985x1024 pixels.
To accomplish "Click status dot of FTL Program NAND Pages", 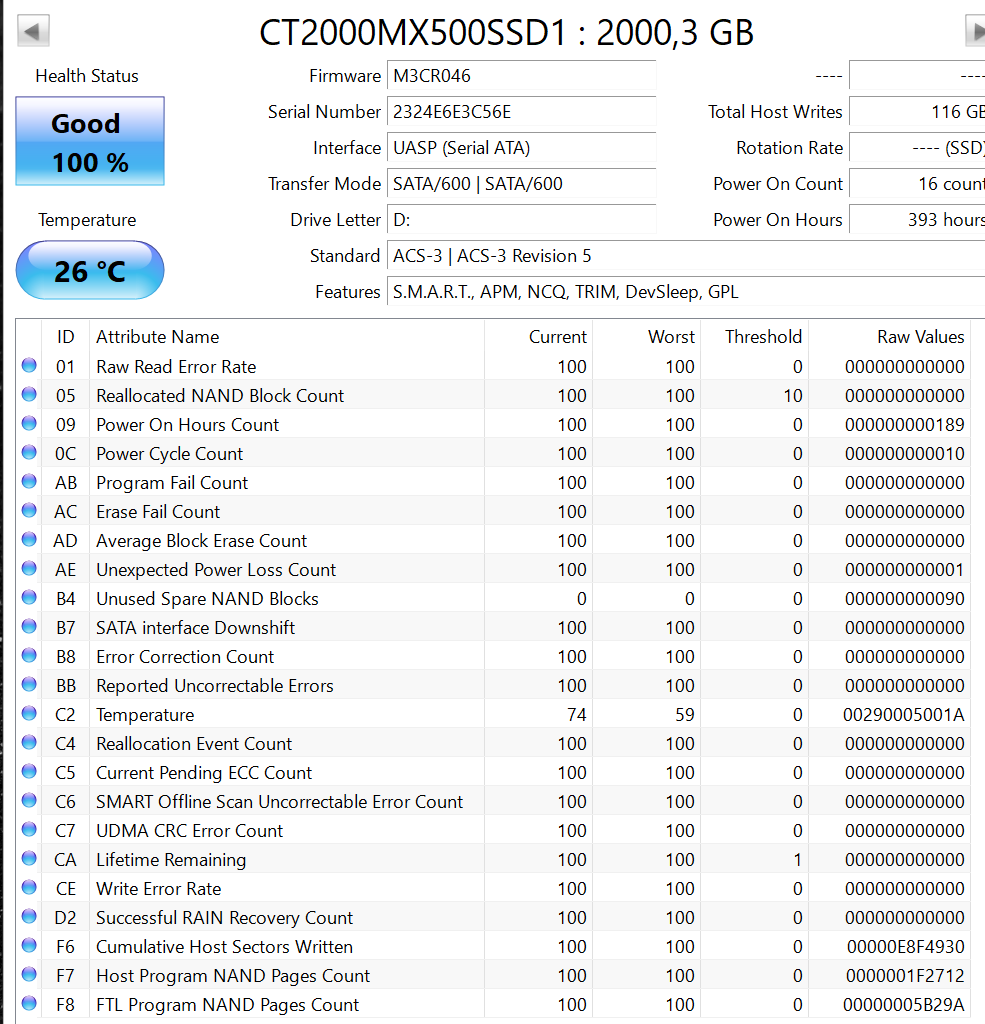I will pos(29,1003).
